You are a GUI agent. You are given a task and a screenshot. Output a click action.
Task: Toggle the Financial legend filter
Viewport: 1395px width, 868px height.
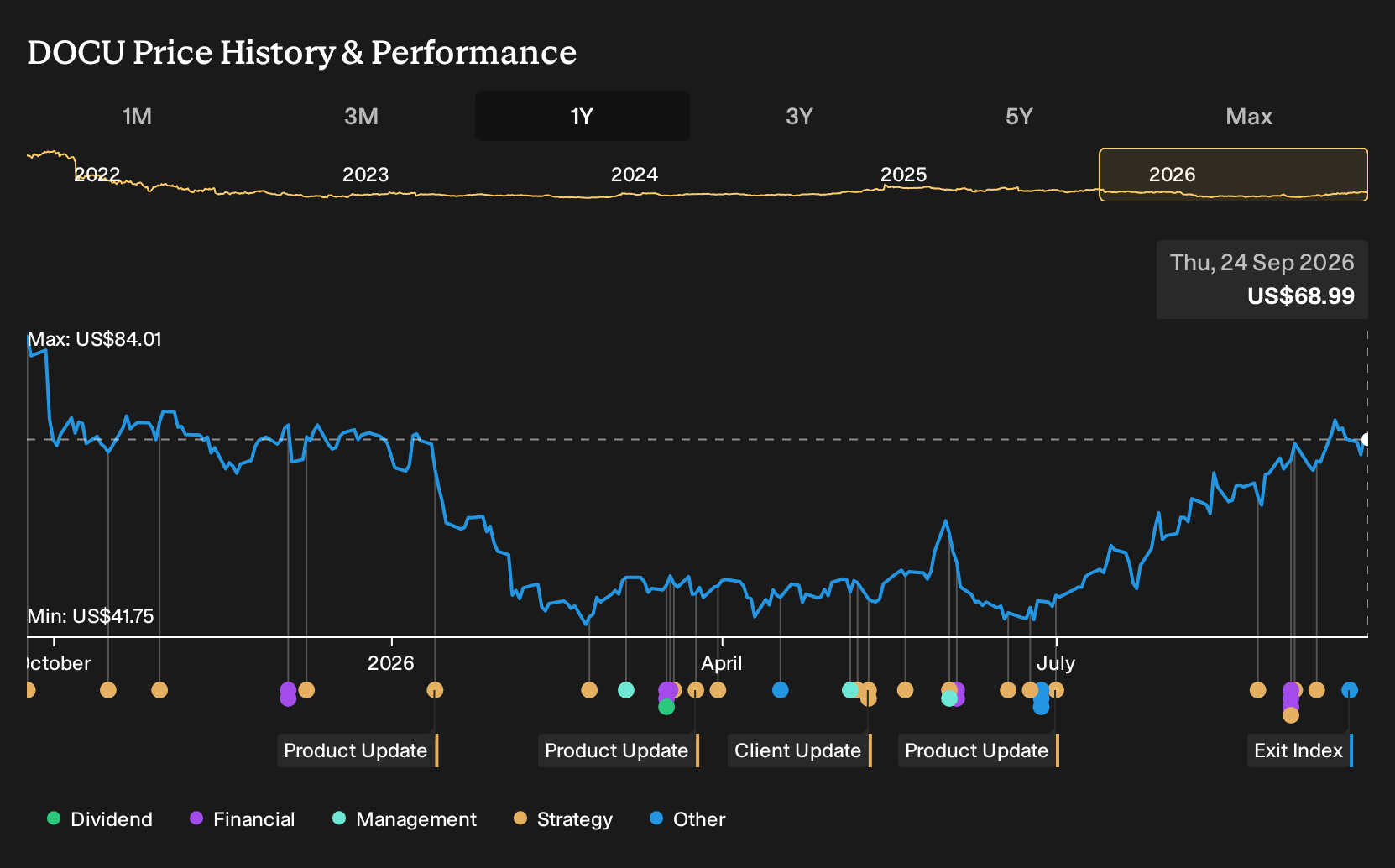tap(243, 819)
